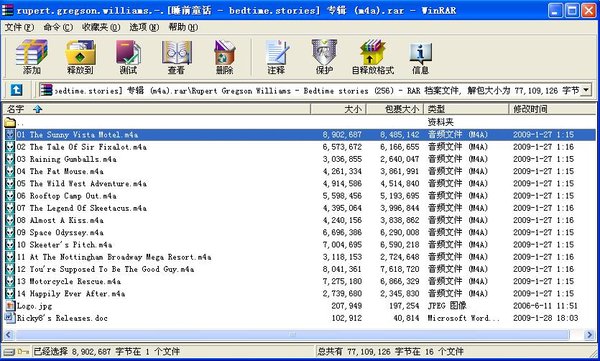
Task: Click the archive path address field
Action: click(315, 90)
